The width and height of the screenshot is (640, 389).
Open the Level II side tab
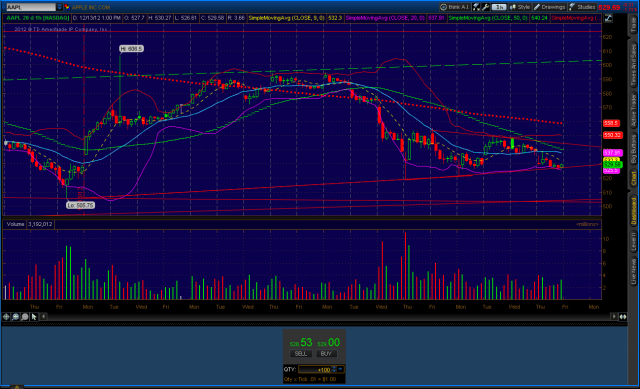tap(633, 242)
